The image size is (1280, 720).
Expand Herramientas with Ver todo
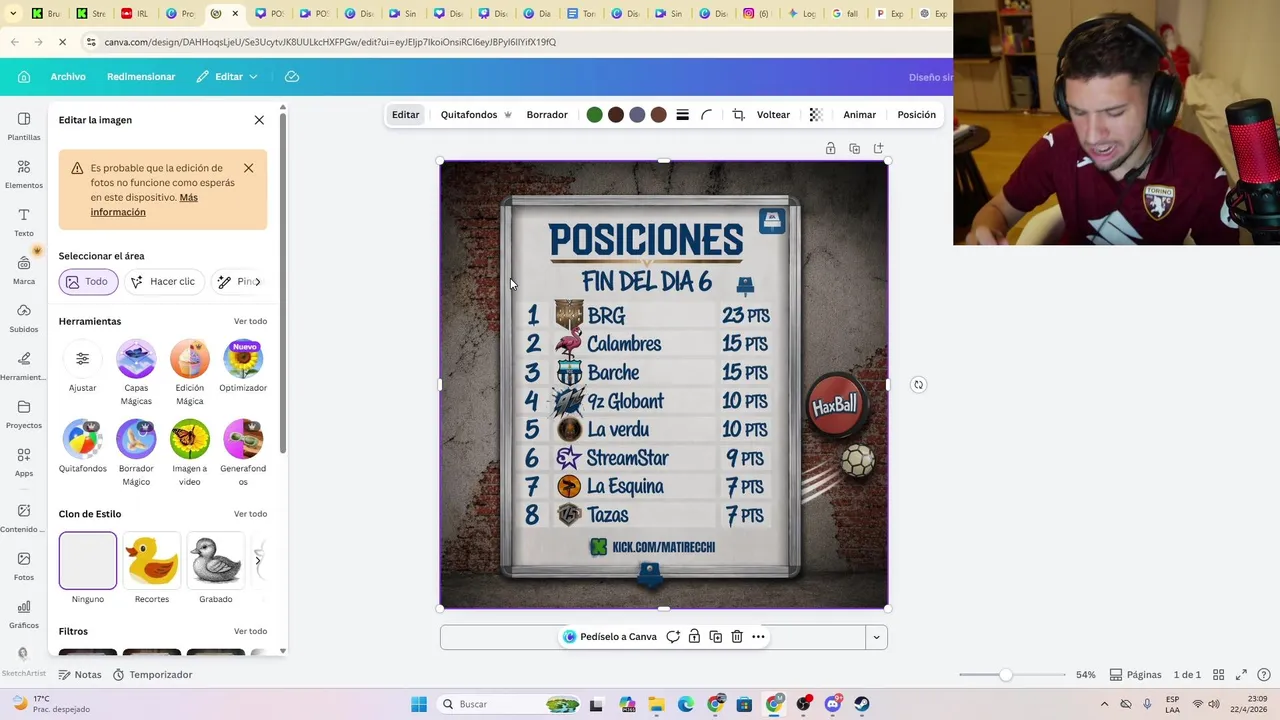point(250,321)
